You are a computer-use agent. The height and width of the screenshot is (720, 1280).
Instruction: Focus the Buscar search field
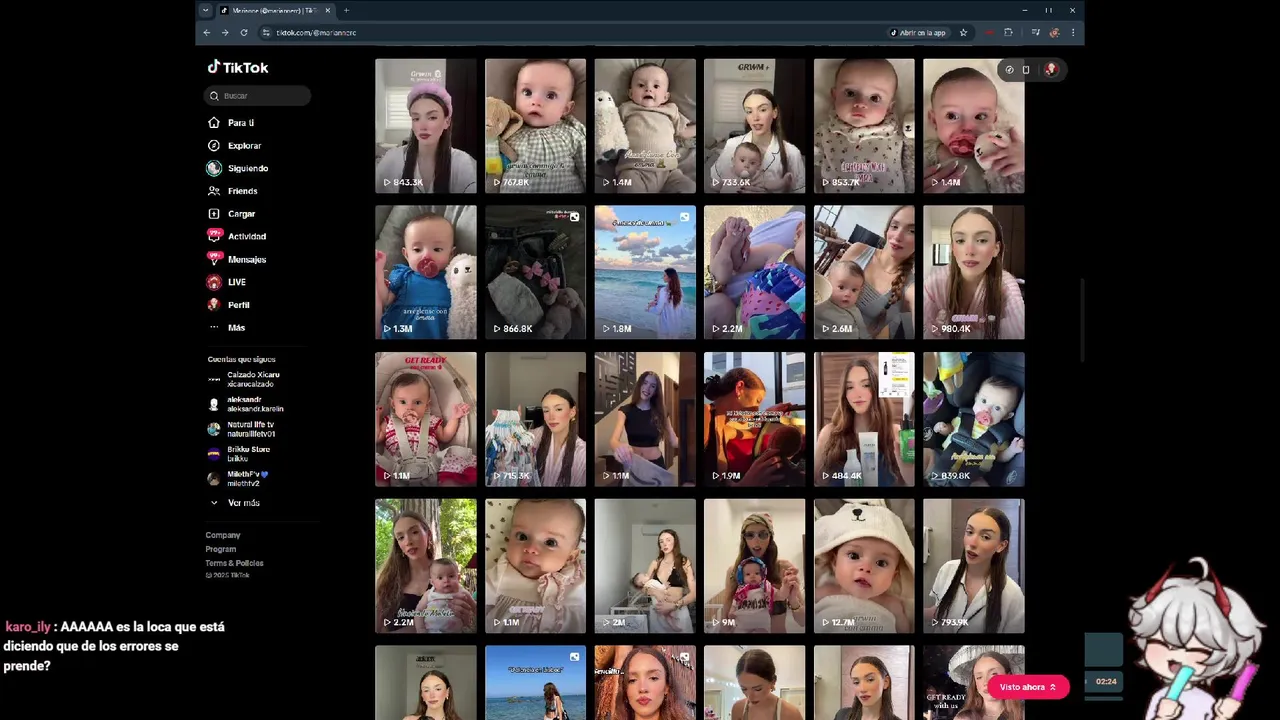pyautogui.click(x=258, y=96)
